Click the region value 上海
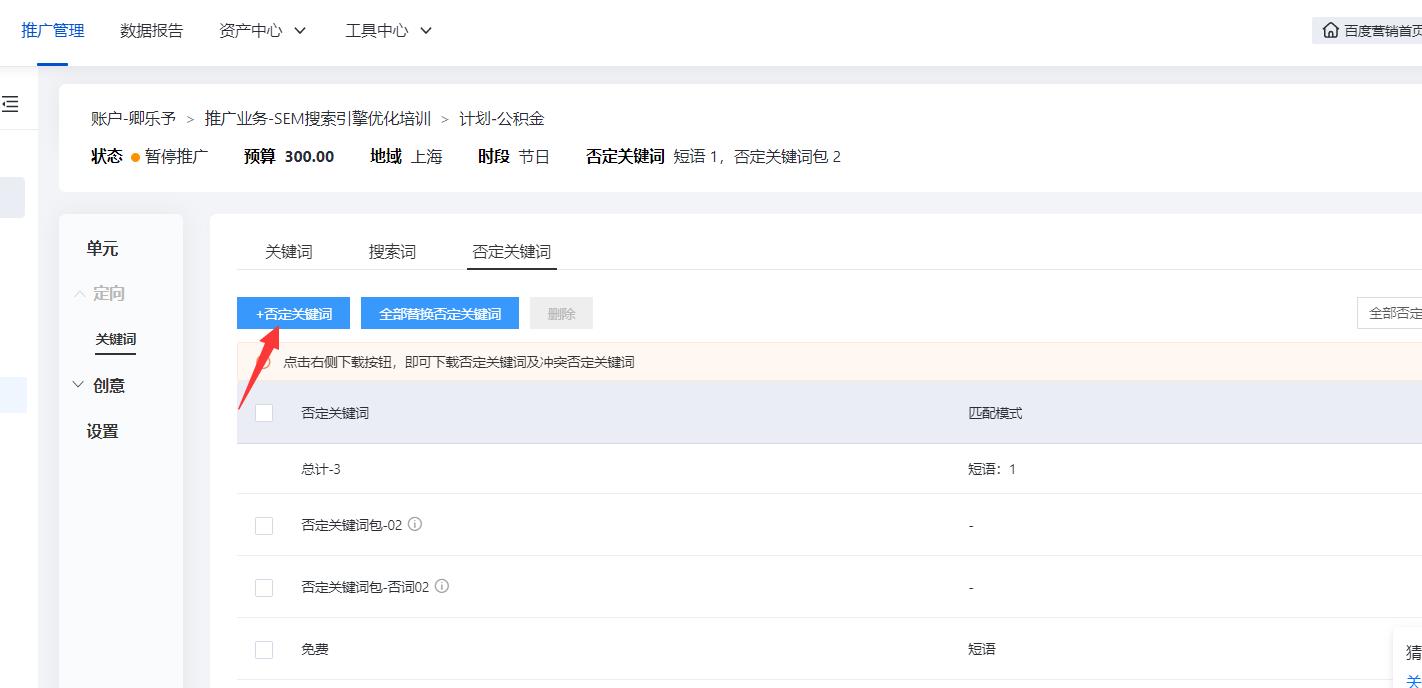The image size is (1422, 688). tap(426, 157)
